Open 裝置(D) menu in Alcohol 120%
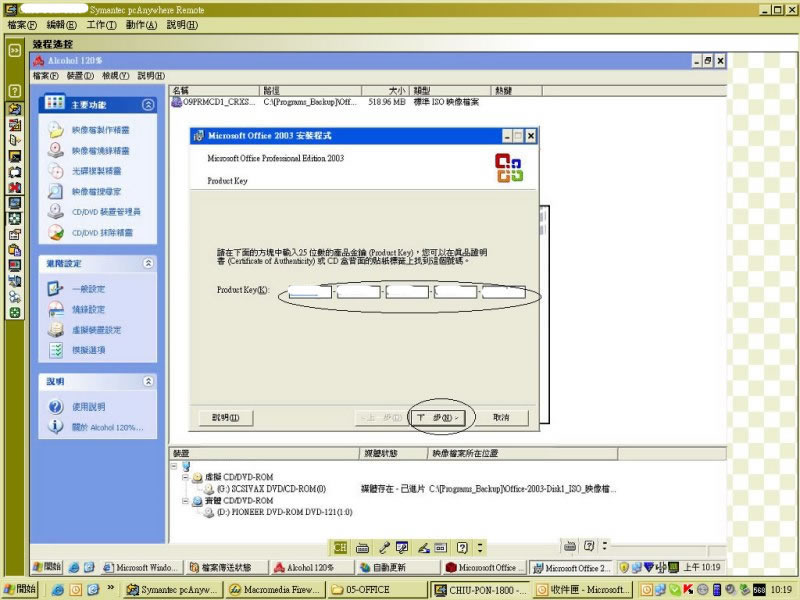Viewport: 800px width, 600px height. pos(80,76)
